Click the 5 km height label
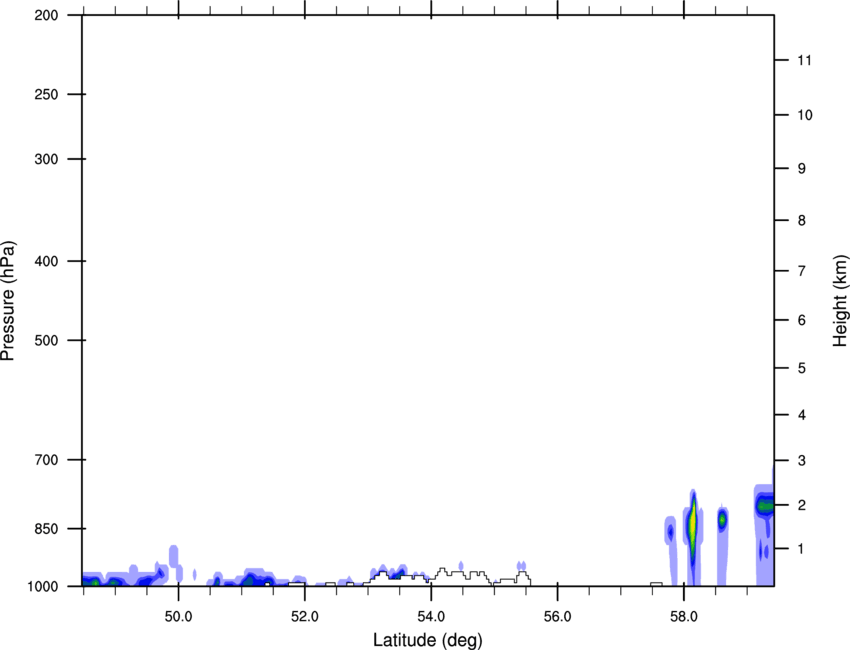This screenshot has height=650, width=850. pyautogui.click(x=802, y=368)
